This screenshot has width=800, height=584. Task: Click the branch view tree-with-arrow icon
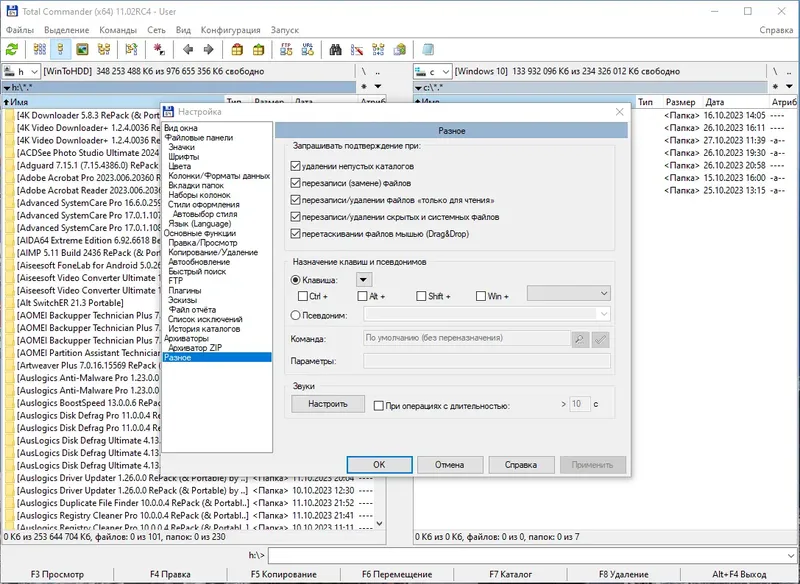click(132, 49)
